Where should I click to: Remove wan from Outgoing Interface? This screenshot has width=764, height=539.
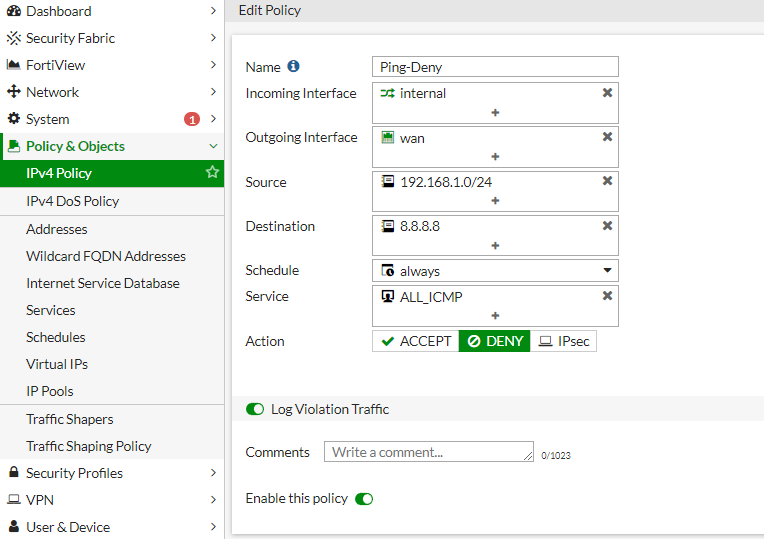pos(607,136)
